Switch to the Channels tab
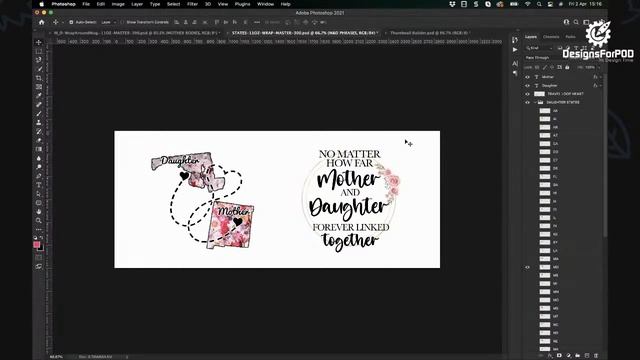Screen dimensions: 640x360 point(551,37)
